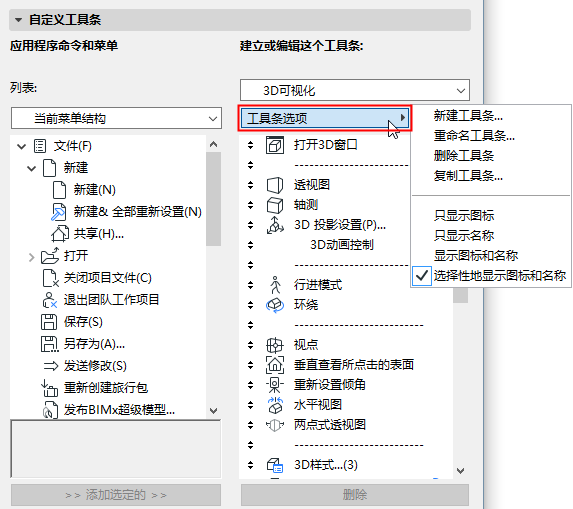Choose 重命名工具条... menu entry

pyautogui.click(x=474, y=136)
